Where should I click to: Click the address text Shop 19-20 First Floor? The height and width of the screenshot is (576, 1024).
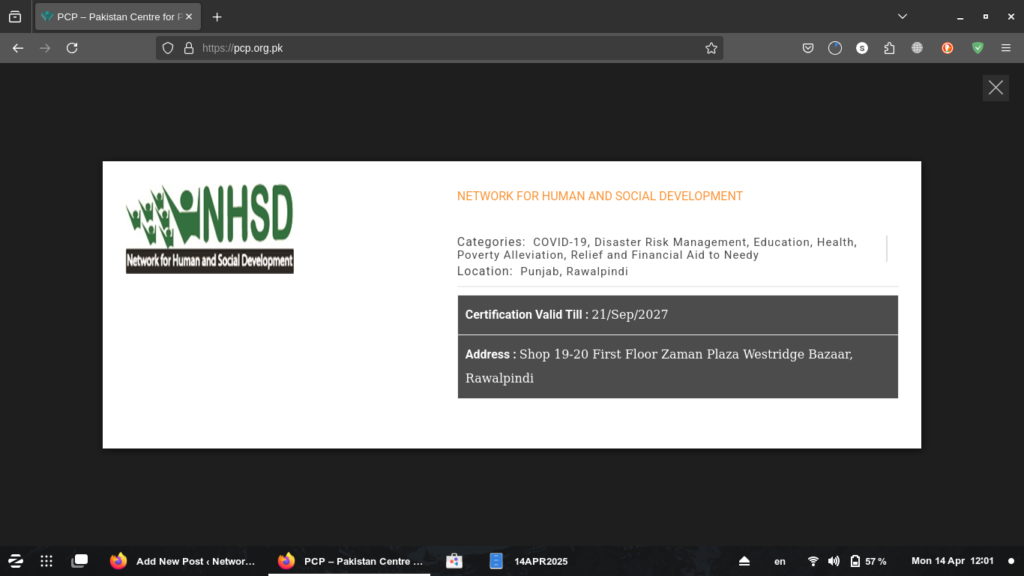pos(586,354)
